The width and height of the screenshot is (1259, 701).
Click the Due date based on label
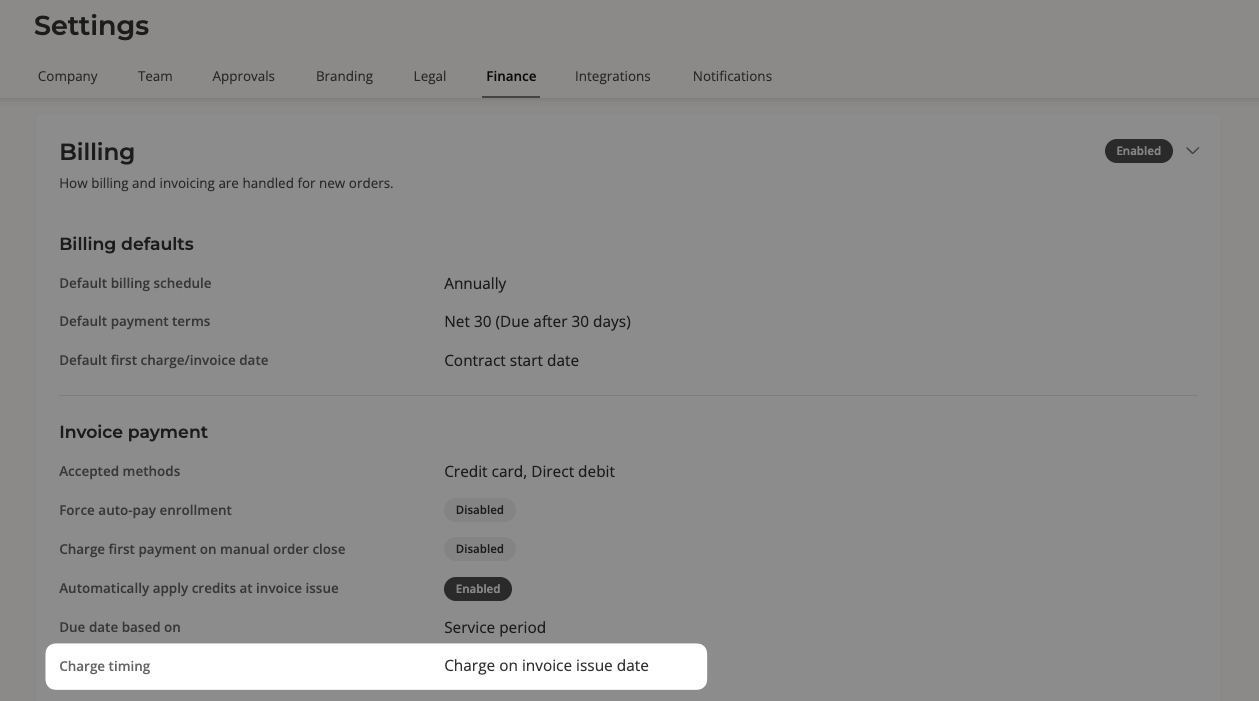click(x=120, y=627)
